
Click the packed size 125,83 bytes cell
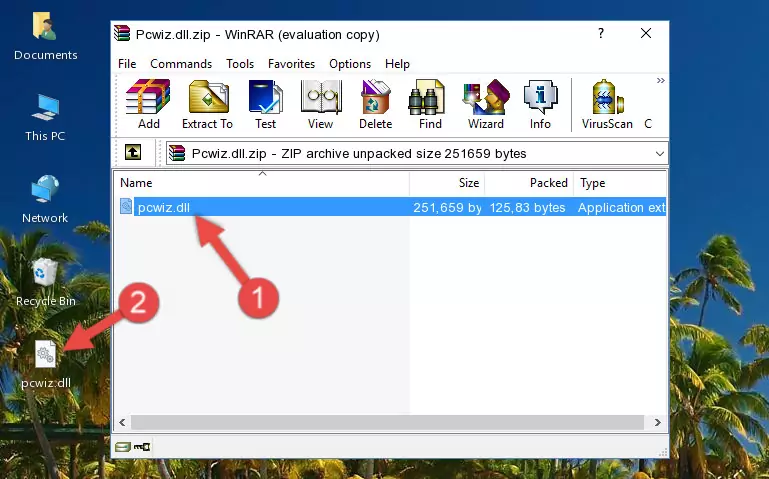(x=527, y=207)
